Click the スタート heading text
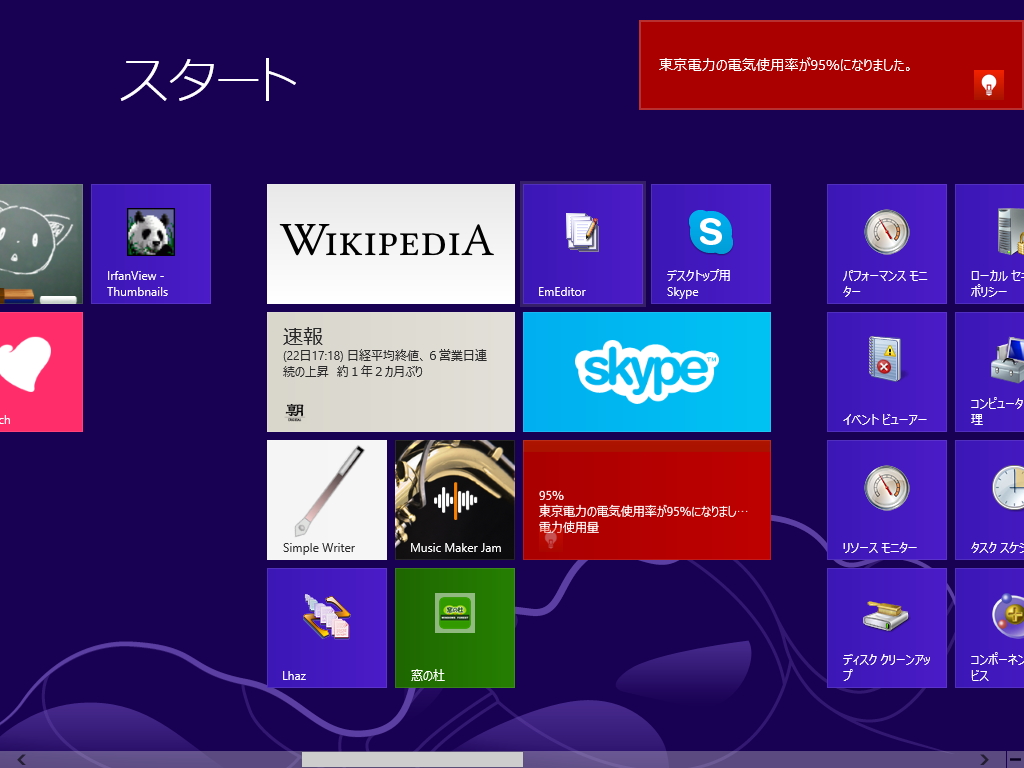1024x768 pixels. tap(209, 80)
